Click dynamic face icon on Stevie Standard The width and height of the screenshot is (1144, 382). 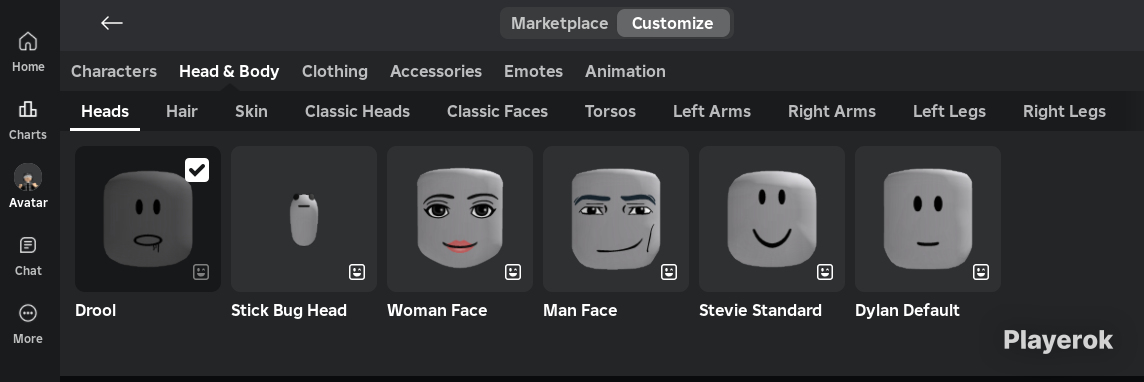(825, 272)
